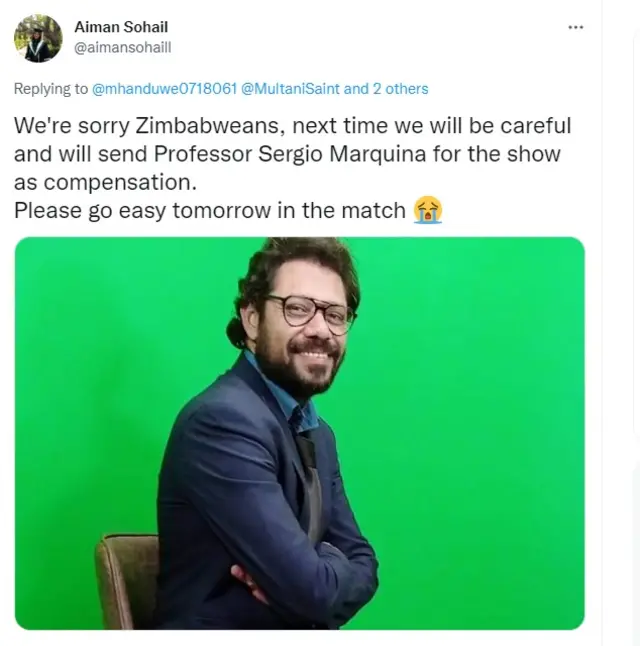Expand the "and 2 others" recipients
640x646 pixels.
tap(386, 89)
